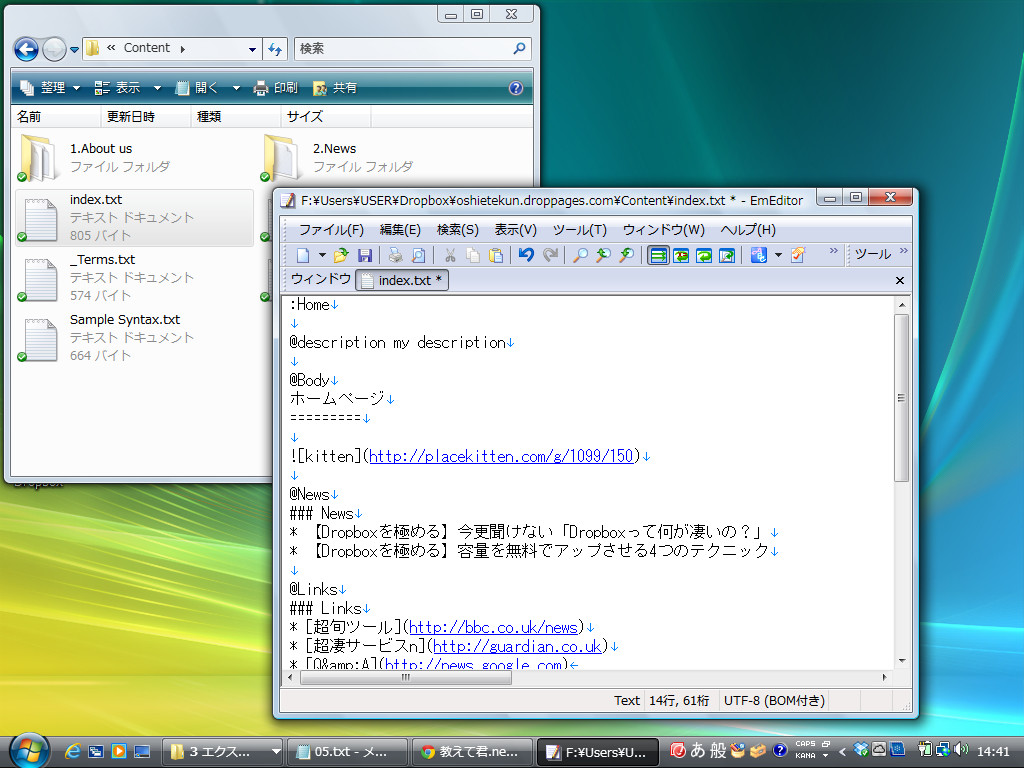
Task: Toggle Wrap by Page mode
Action: point(727,255)
